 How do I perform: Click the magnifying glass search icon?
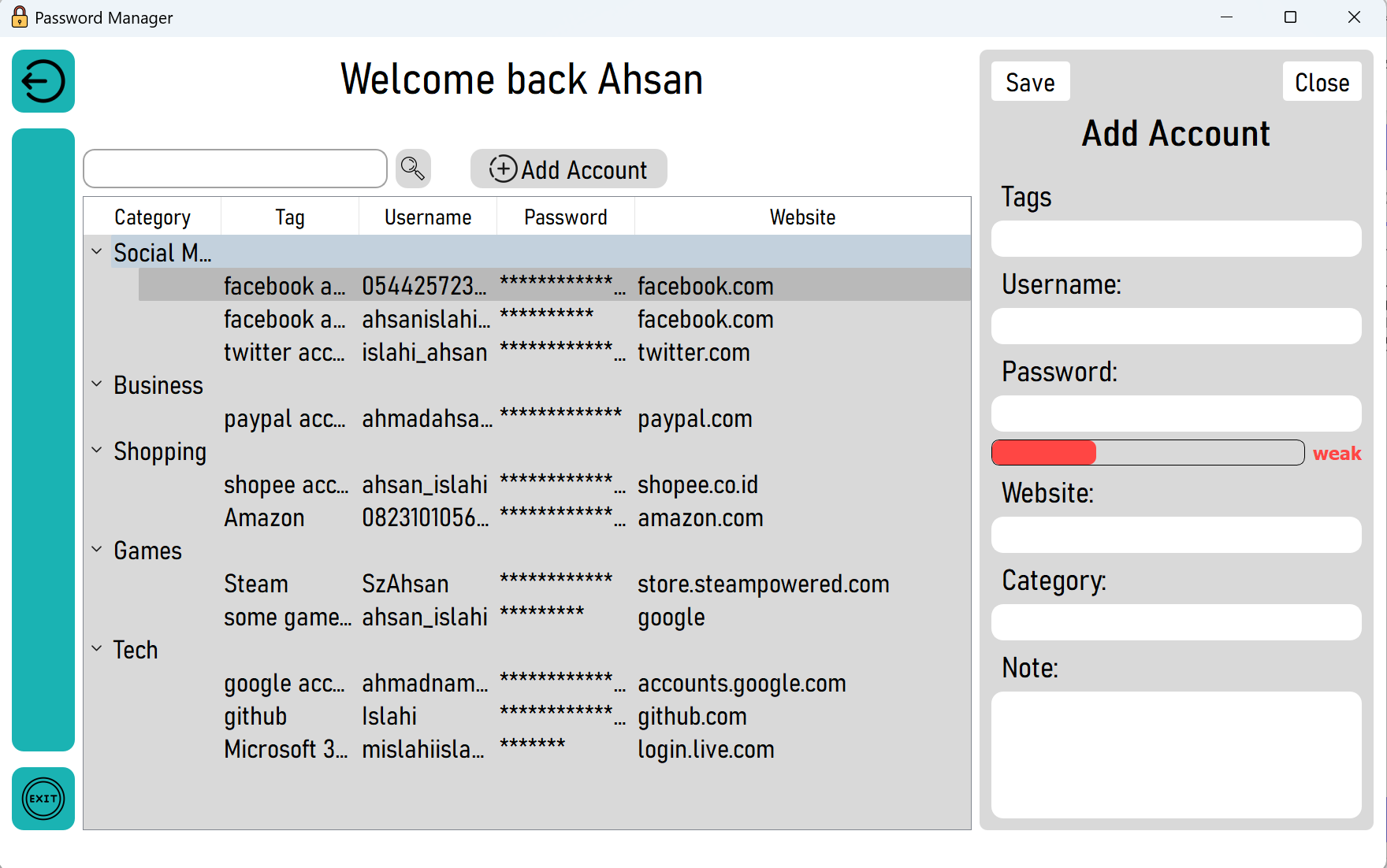(x=413, y=169)
